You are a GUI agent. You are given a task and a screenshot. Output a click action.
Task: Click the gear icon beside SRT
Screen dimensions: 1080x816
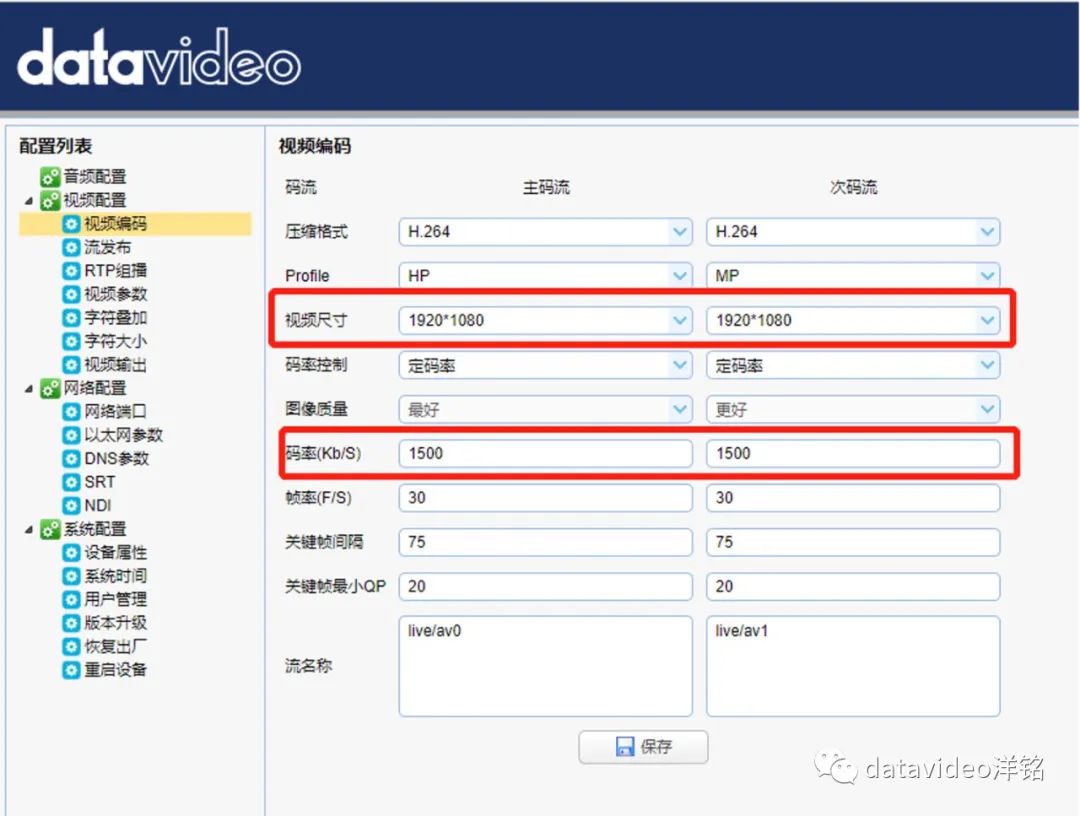tap(71, 482)
